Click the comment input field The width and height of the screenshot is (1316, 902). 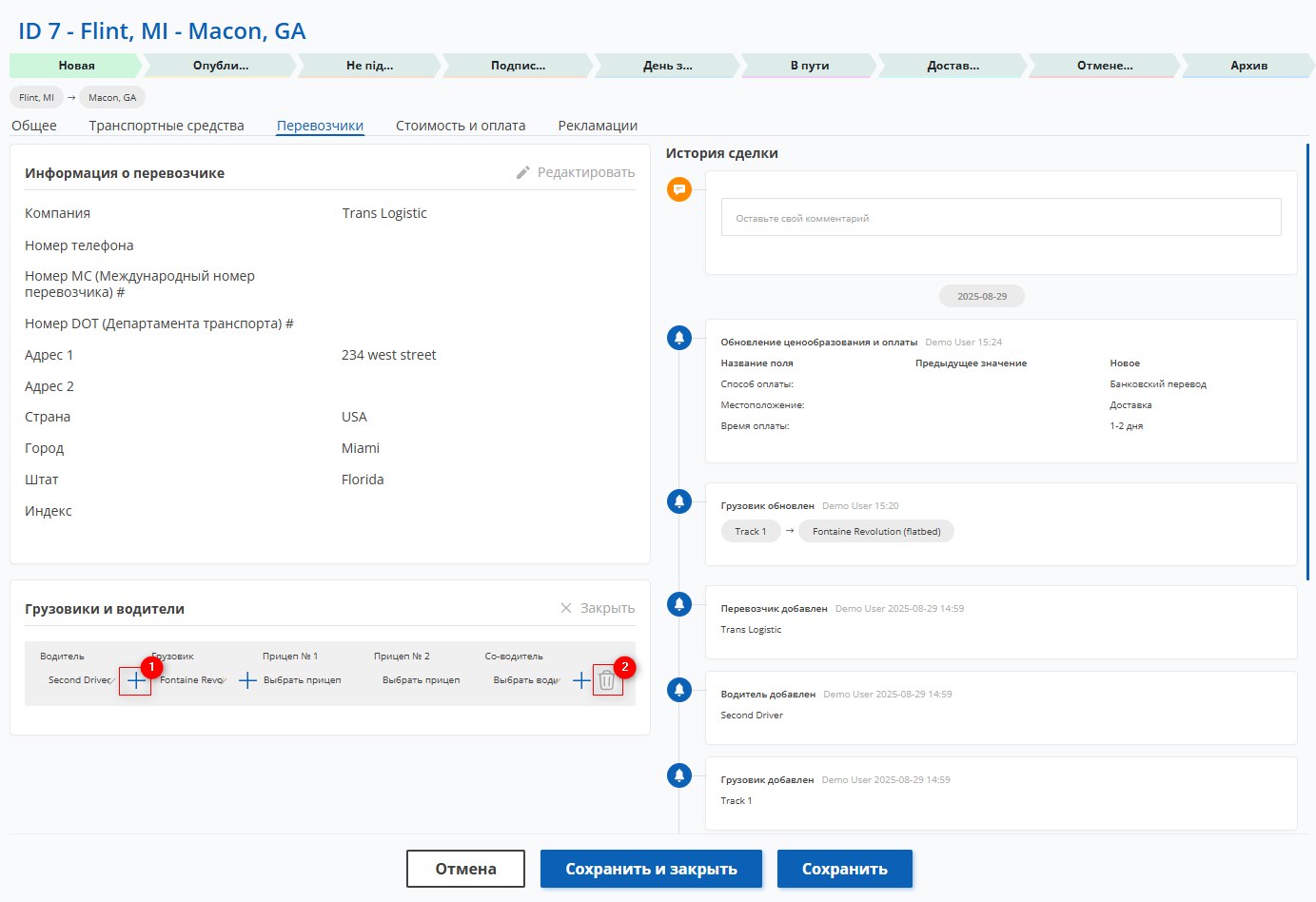coord(1000,218)
